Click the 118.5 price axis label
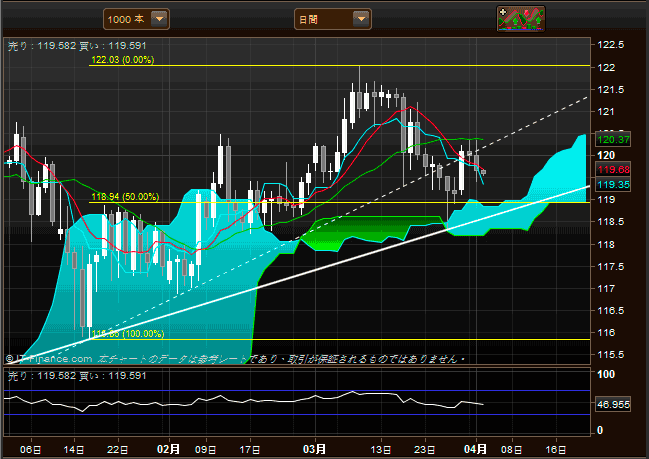This screenshot has height=459, width=649. click(611, 222)
